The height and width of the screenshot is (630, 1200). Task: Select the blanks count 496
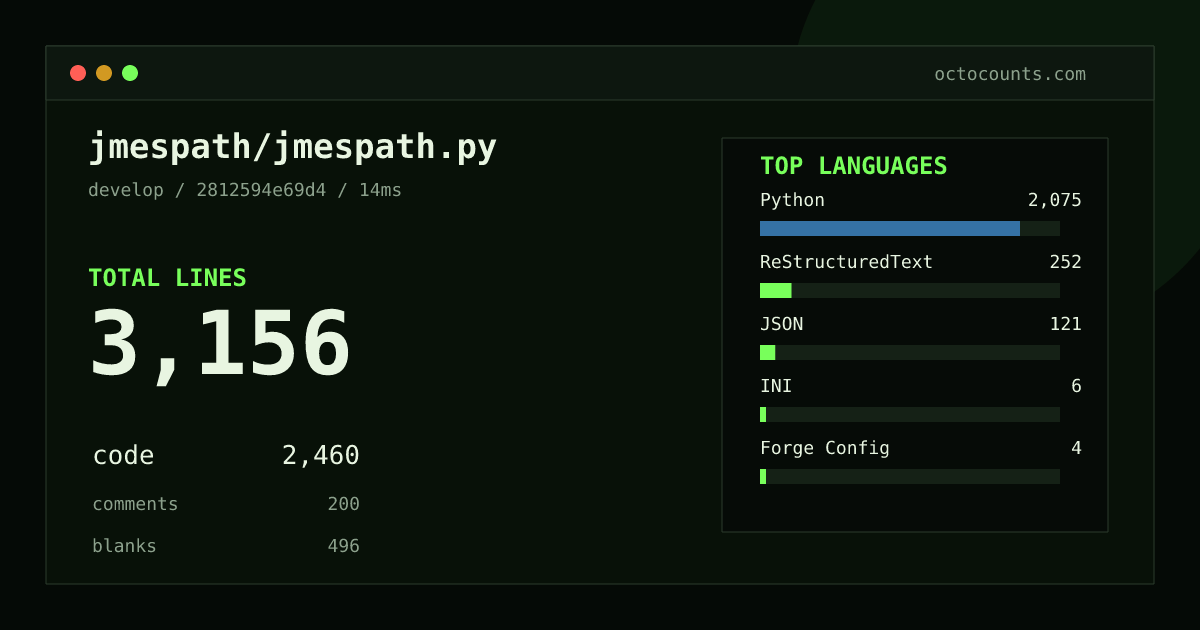click(343, 546)
